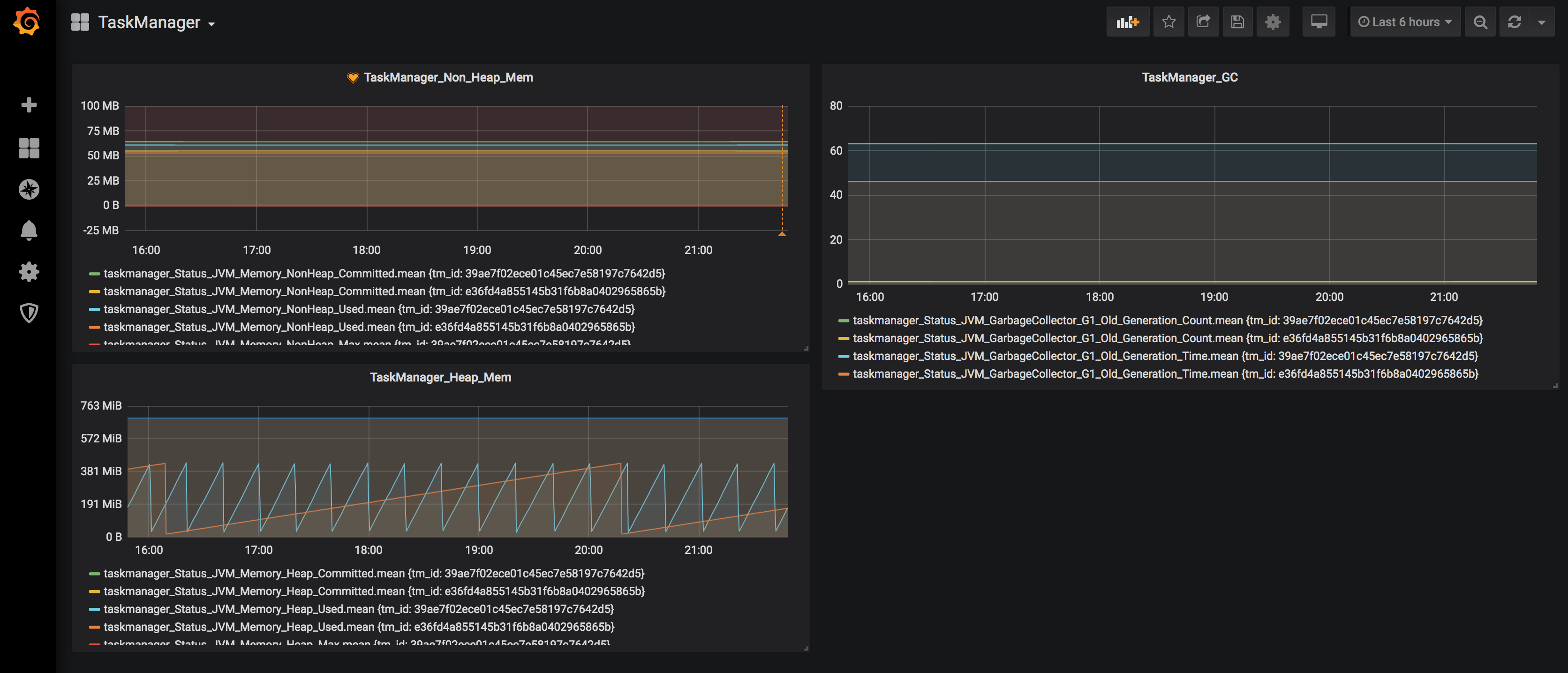The width and height of the screenshot is (1568, 673).
Task: Toggle NonHeap_Committed series for tm_id 39ae7f02
Action: [x=384, y=273]
